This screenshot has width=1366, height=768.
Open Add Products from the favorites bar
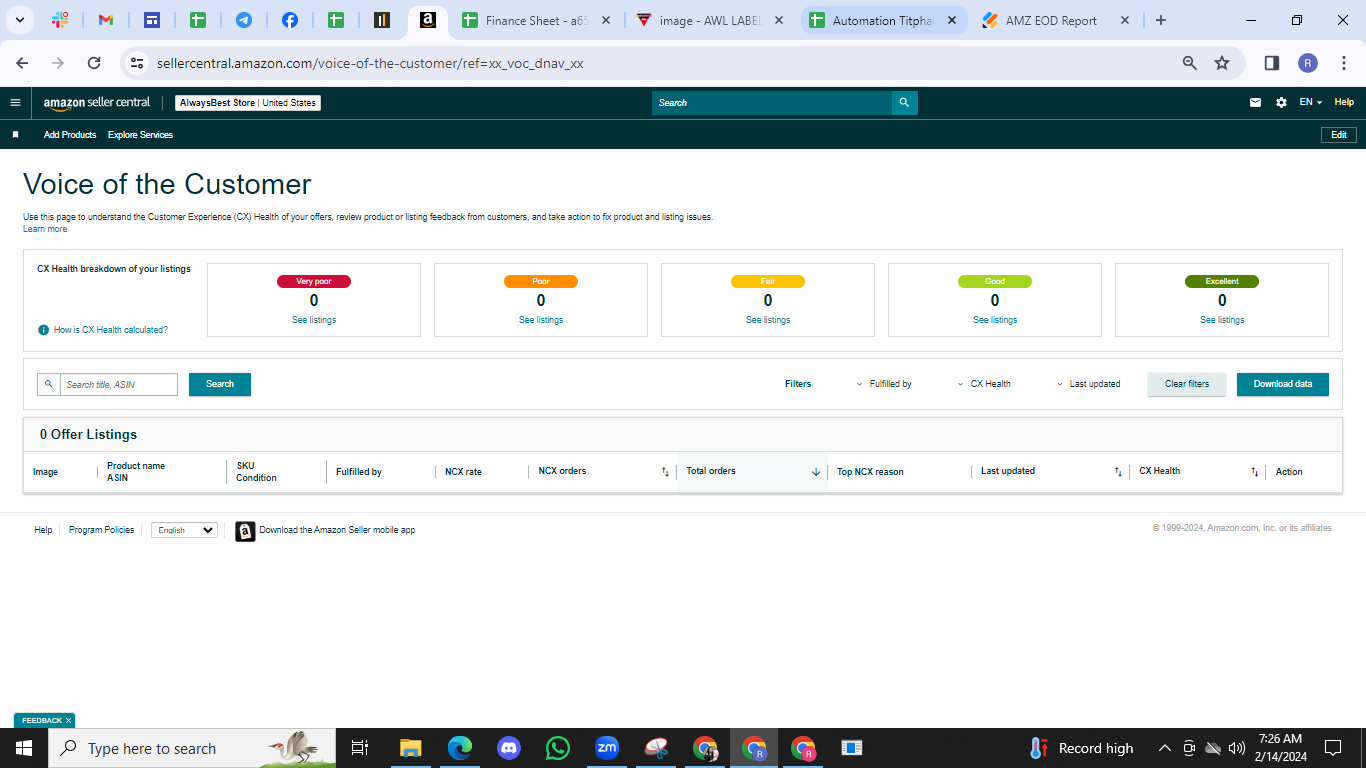(x=70, y=135)
